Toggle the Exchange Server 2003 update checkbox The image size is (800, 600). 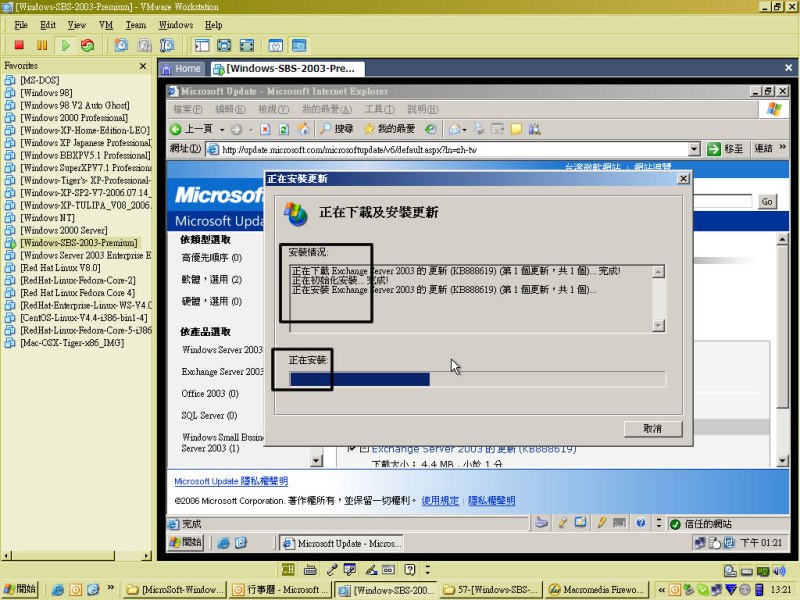tap(351, 449)
